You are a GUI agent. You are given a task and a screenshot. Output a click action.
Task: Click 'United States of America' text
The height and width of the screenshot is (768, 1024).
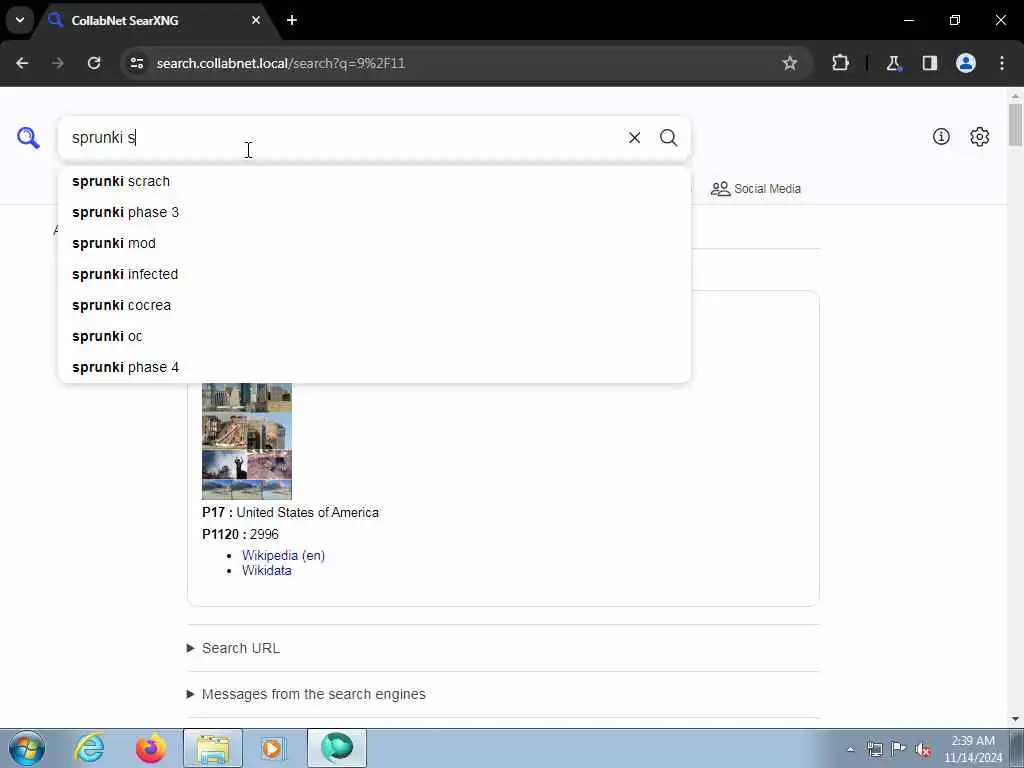(308, 513)
